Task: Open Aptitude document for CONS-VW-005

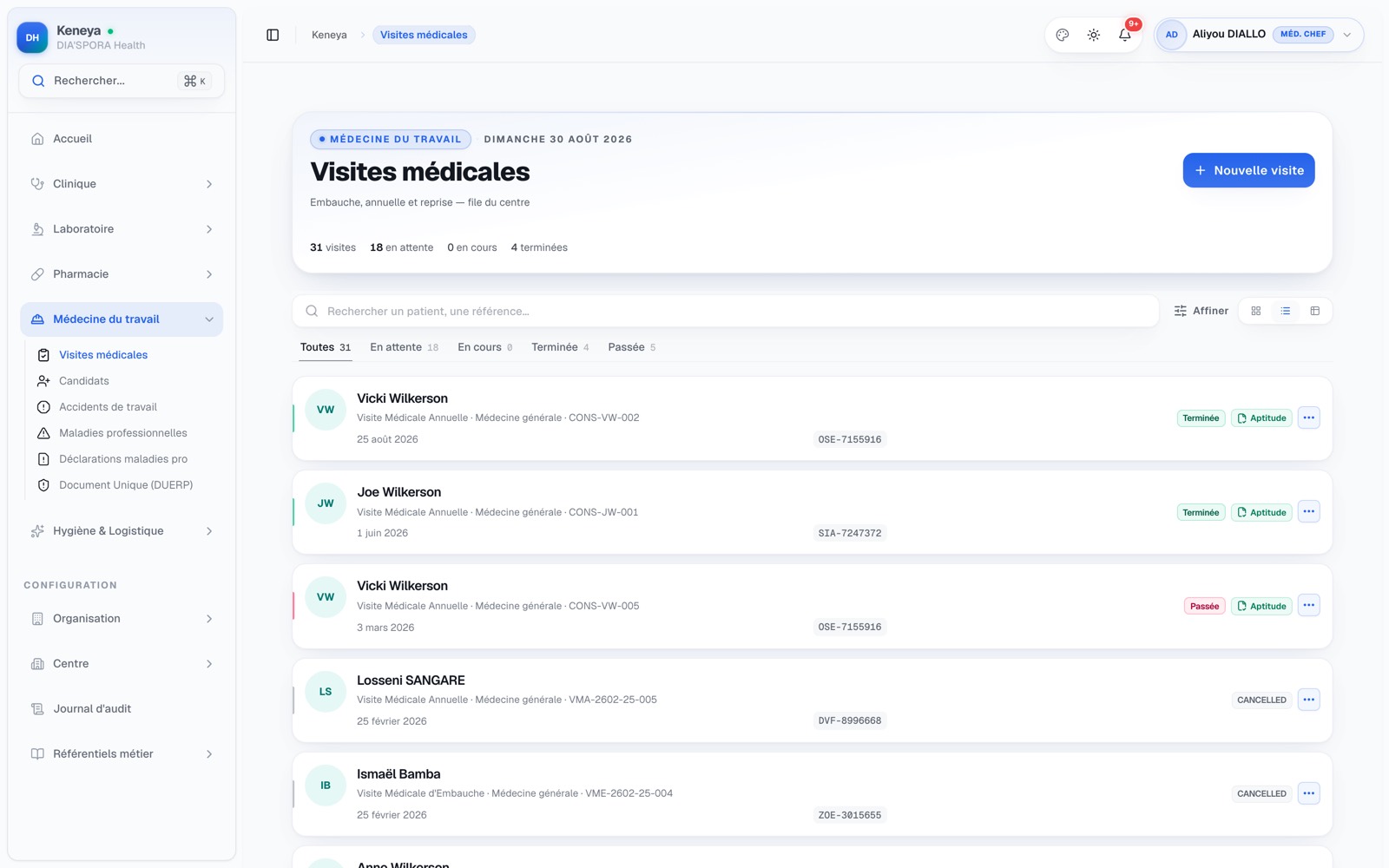Action: pos(1261,606)
